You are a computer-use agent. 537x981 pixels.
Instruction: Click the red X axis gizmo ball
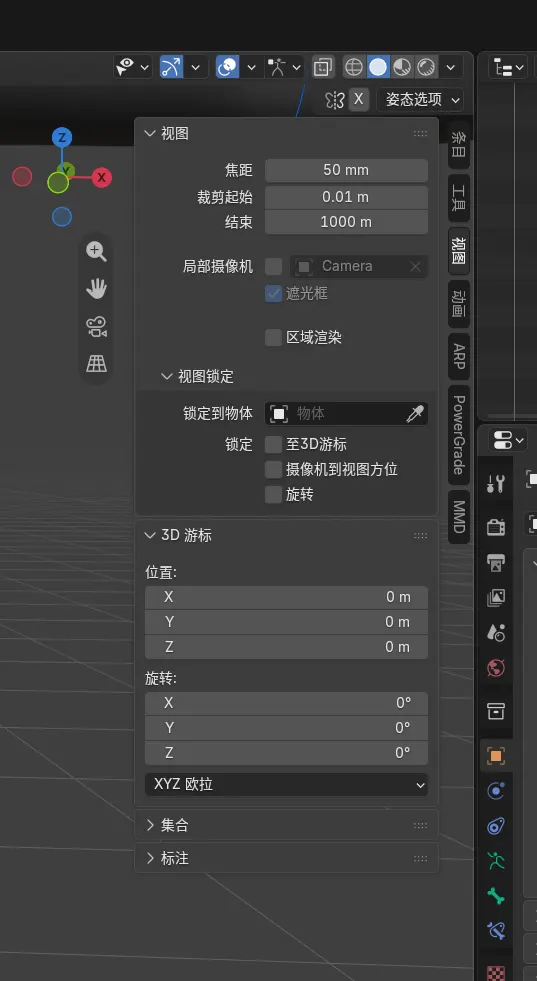click(x=101, y=177)
